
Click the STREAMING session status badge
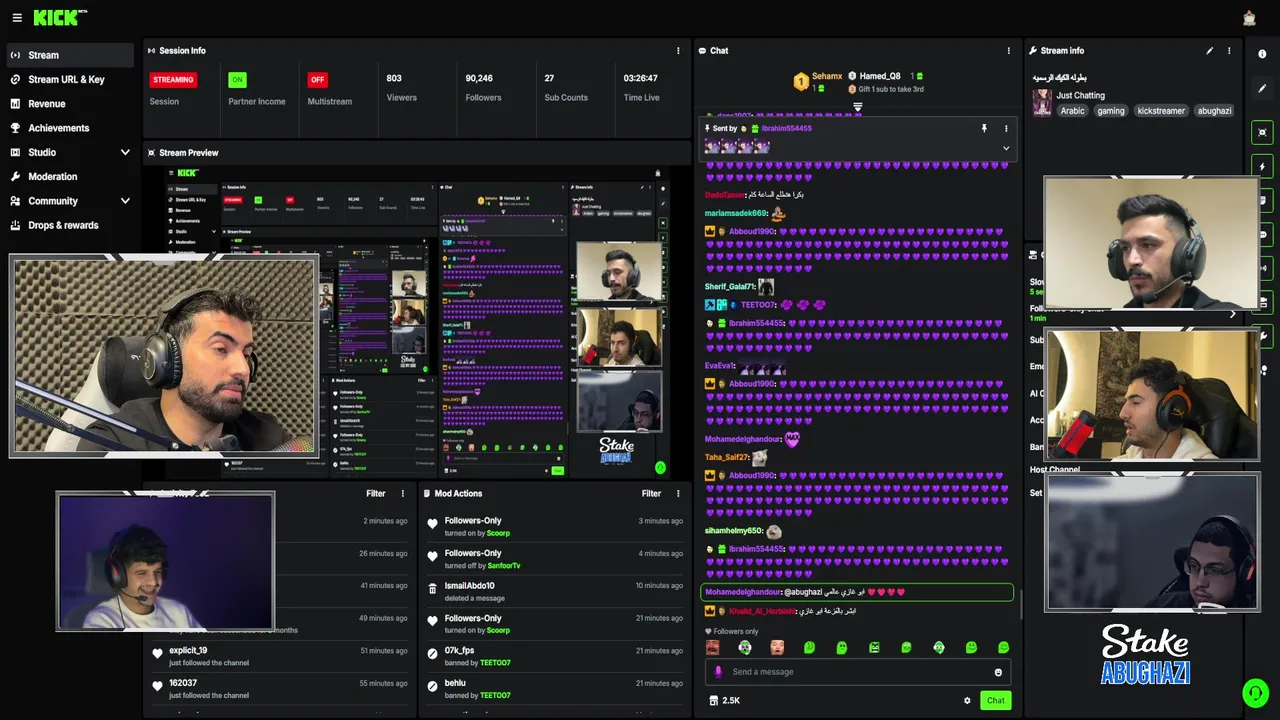click(173, 80)
